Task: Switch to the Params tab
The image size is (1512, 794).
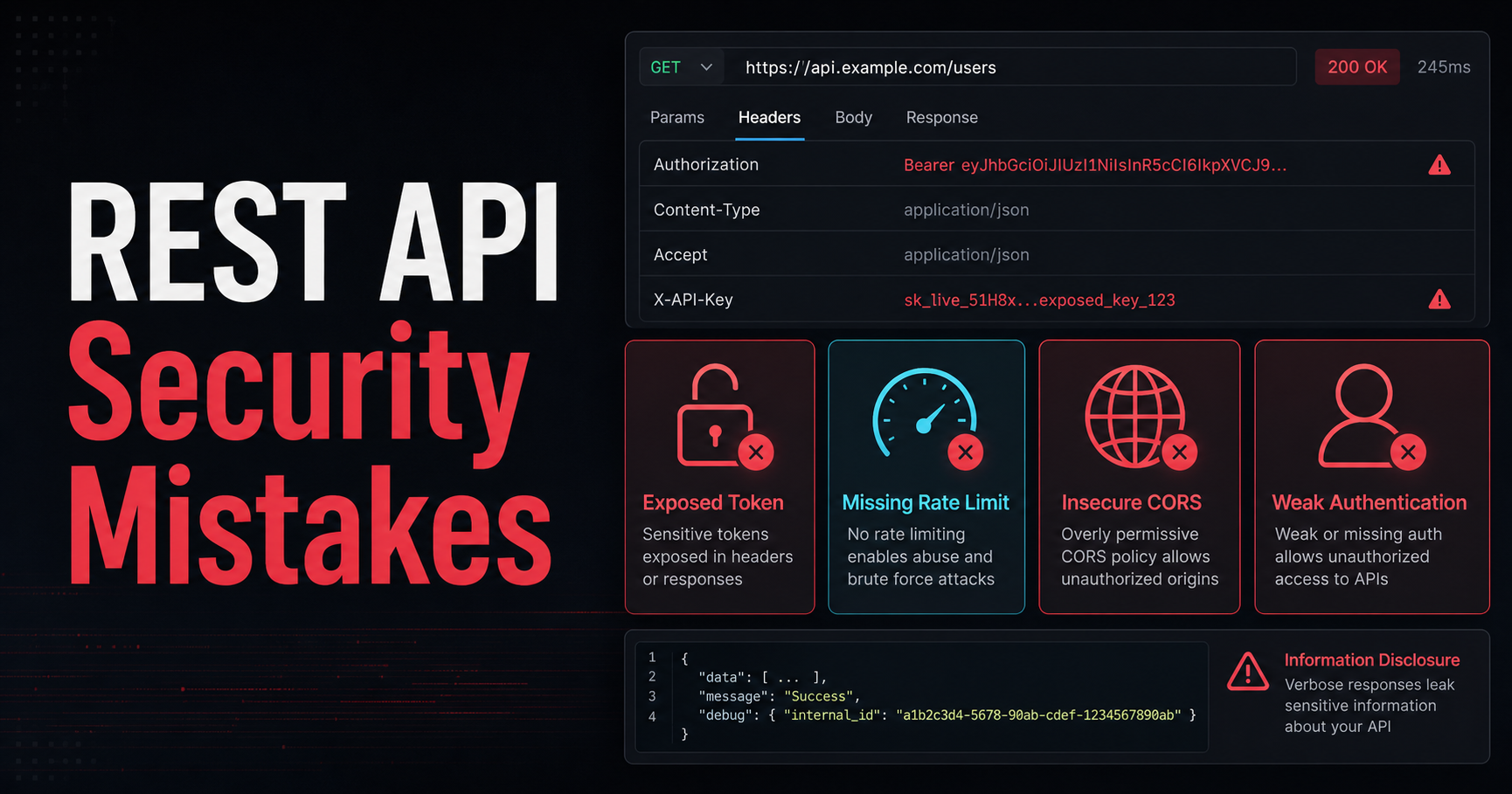Action: (677, 117)
